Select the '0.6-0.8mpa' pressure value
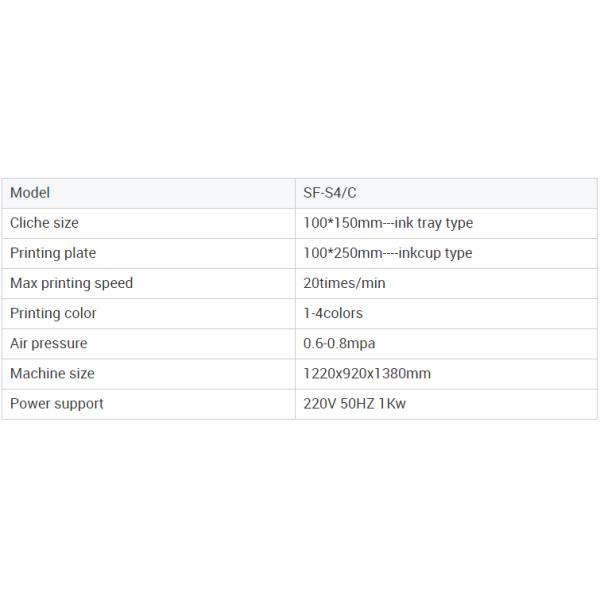Image resolution: width=600 pixels, height=600 pixels. point(339,343)
